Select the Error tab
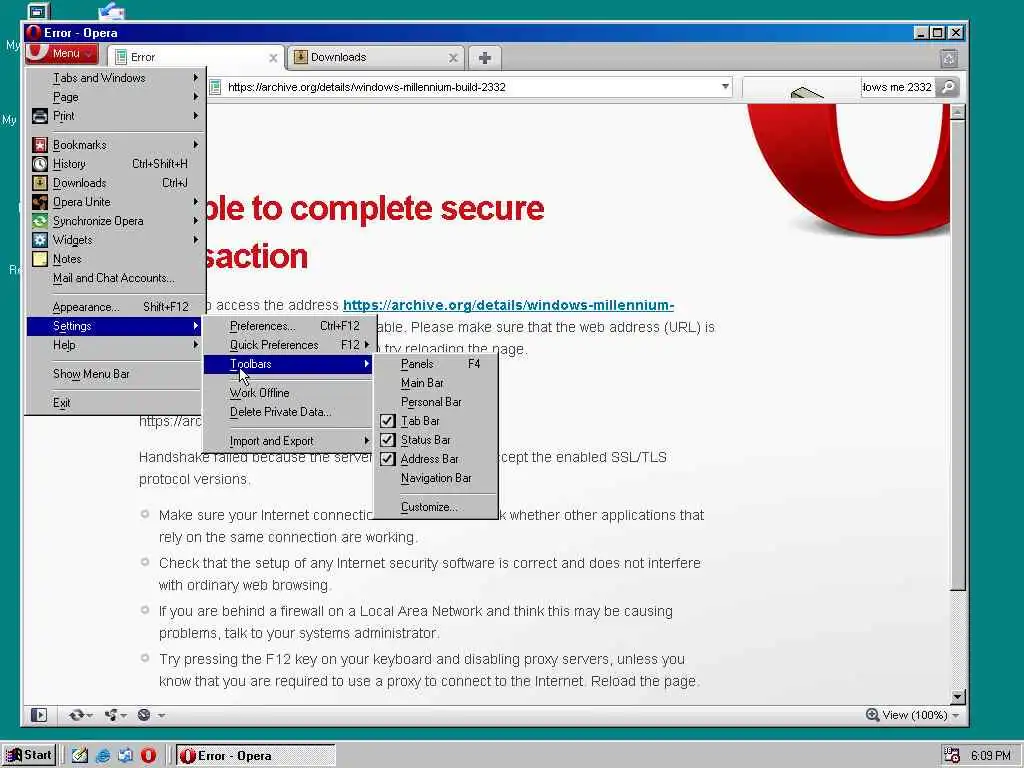Screen dimensions: 1024x768 196,57
